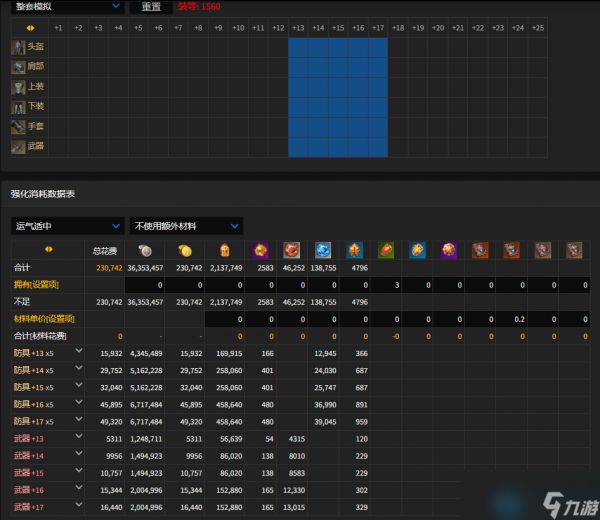Click the blue guardian stone icon
Viewport: 600px width, 520px height.
click(324, 250)
